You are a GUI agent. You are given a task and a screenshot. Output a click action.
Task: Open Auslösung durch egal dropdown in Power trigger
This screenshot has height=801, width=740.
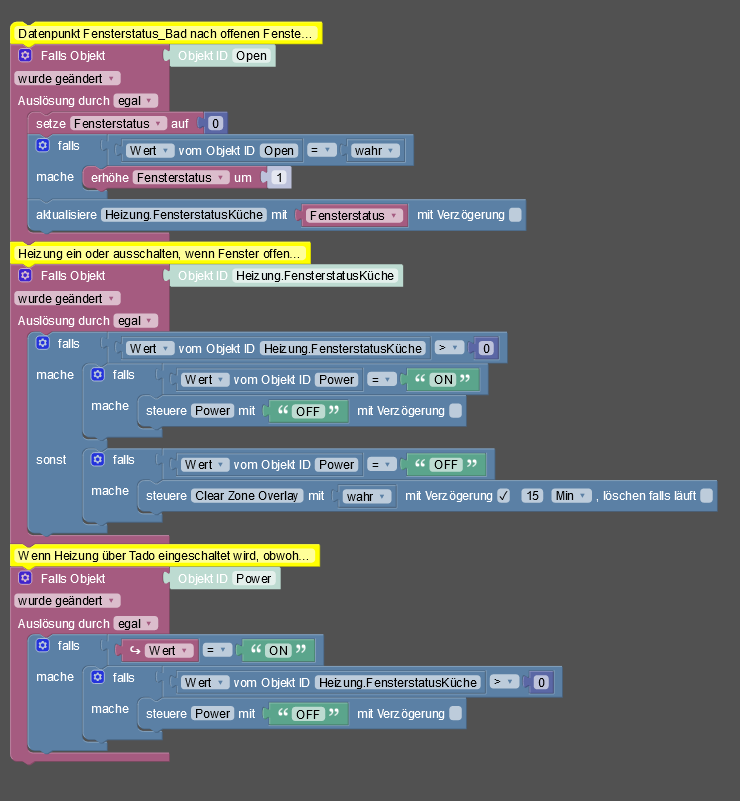136,623
